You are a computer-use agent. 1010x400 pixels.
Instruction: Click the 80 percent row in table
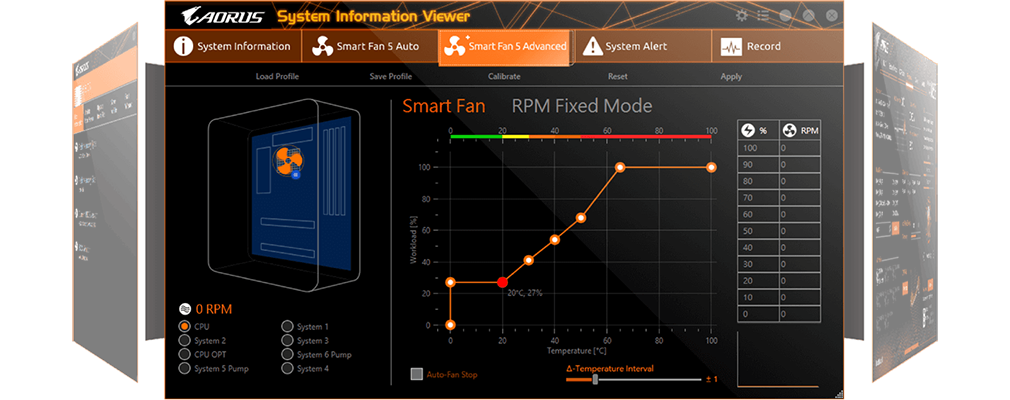tap(779, 182)
